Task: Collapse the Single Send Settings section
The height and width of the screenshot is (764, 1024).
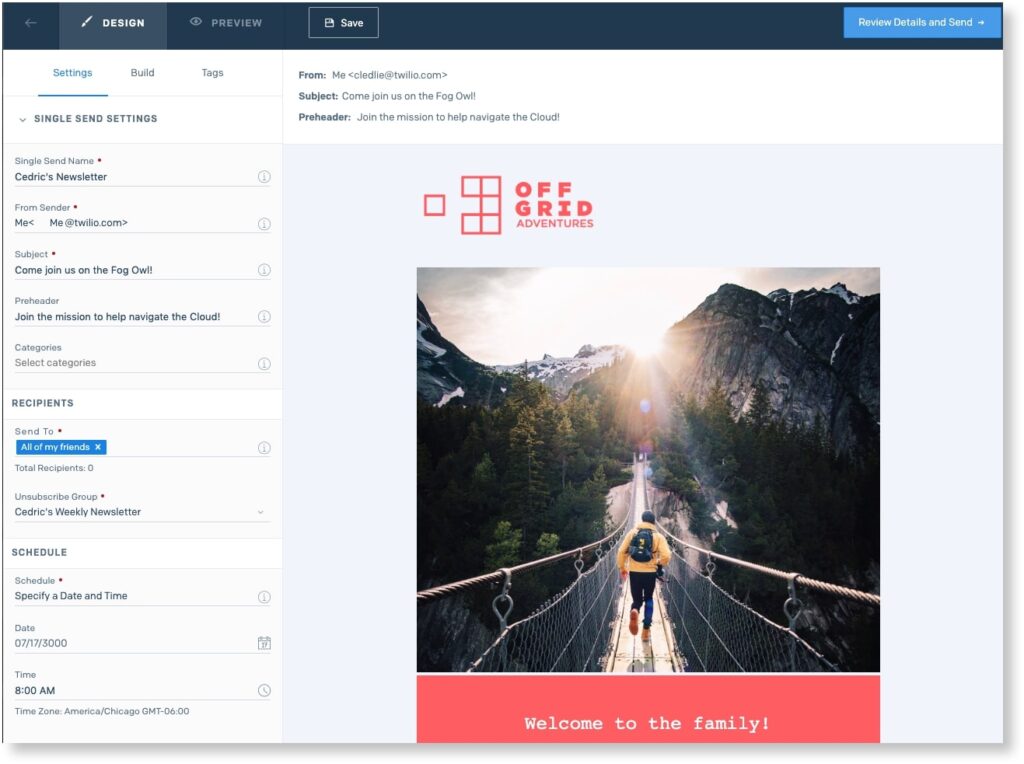Action: [x=21, y=118]
